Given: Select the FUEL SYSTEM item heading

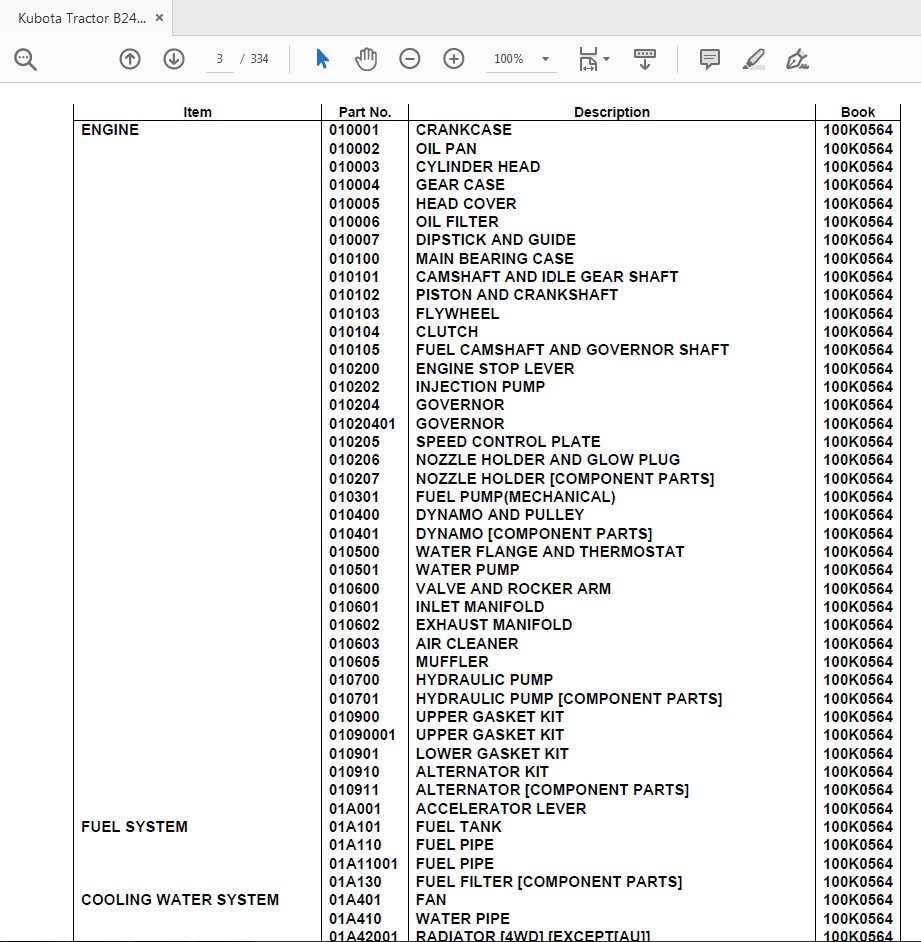Looking at the screenshot, I should [135, 827].
